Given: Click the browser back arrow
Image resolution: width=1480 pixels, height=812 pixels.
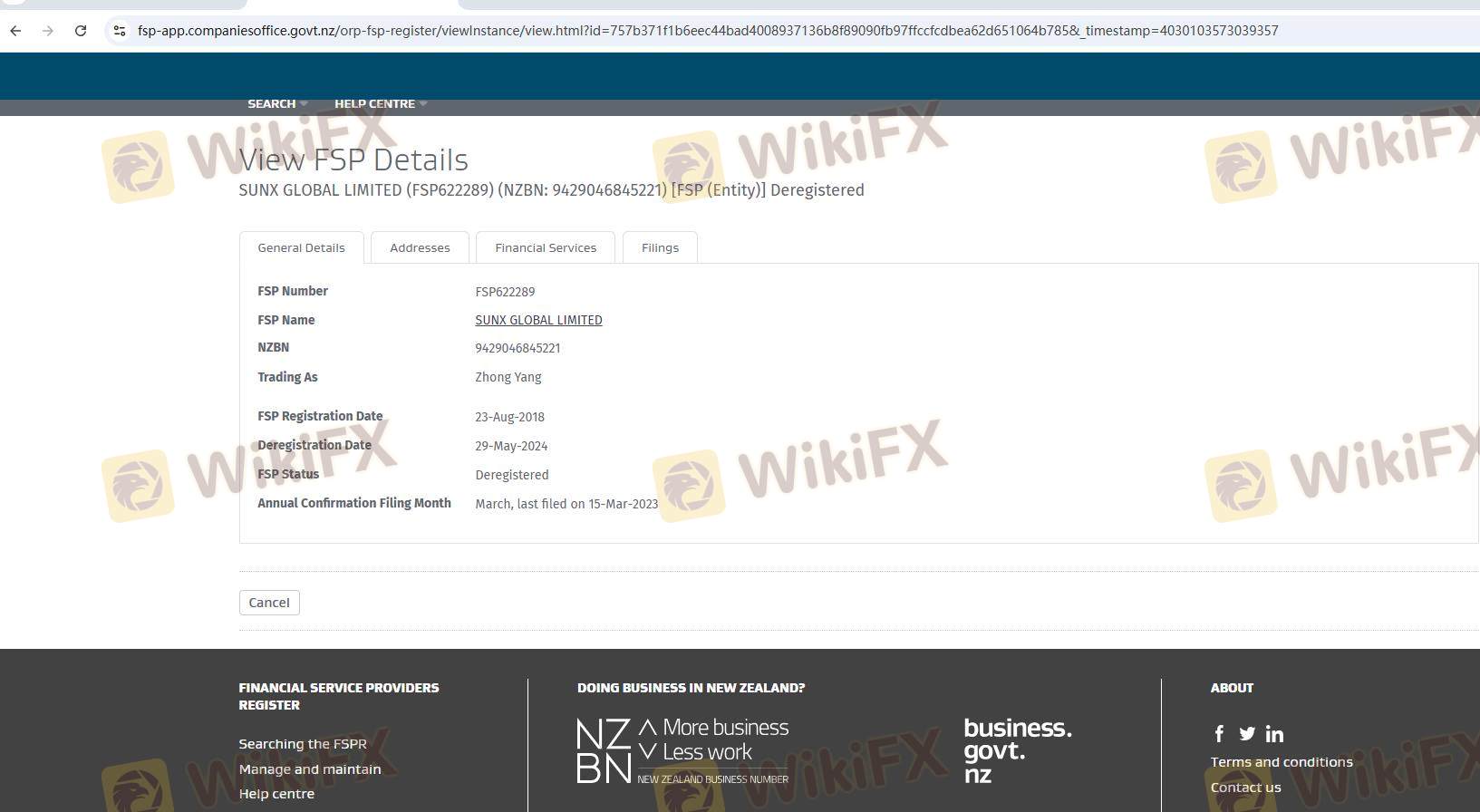Looking at the screenshot, I should pos(15,31).
